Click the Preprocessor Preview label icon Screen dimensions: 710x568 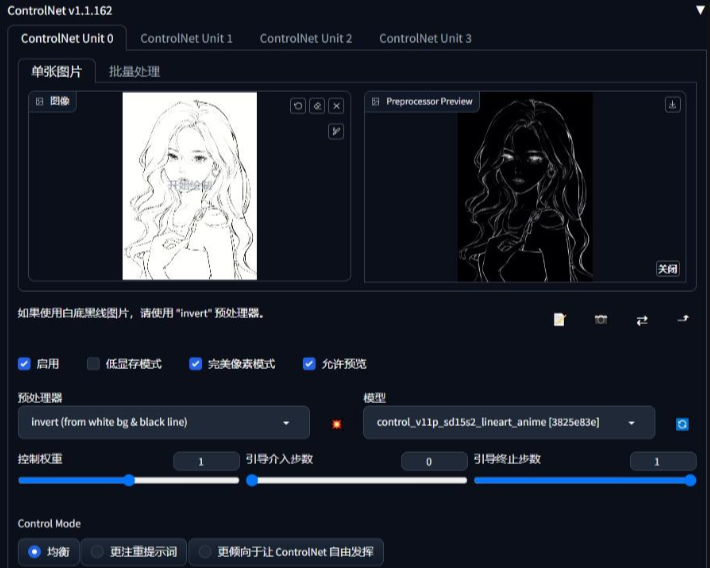pyautogui.click(x=375, y=101)
